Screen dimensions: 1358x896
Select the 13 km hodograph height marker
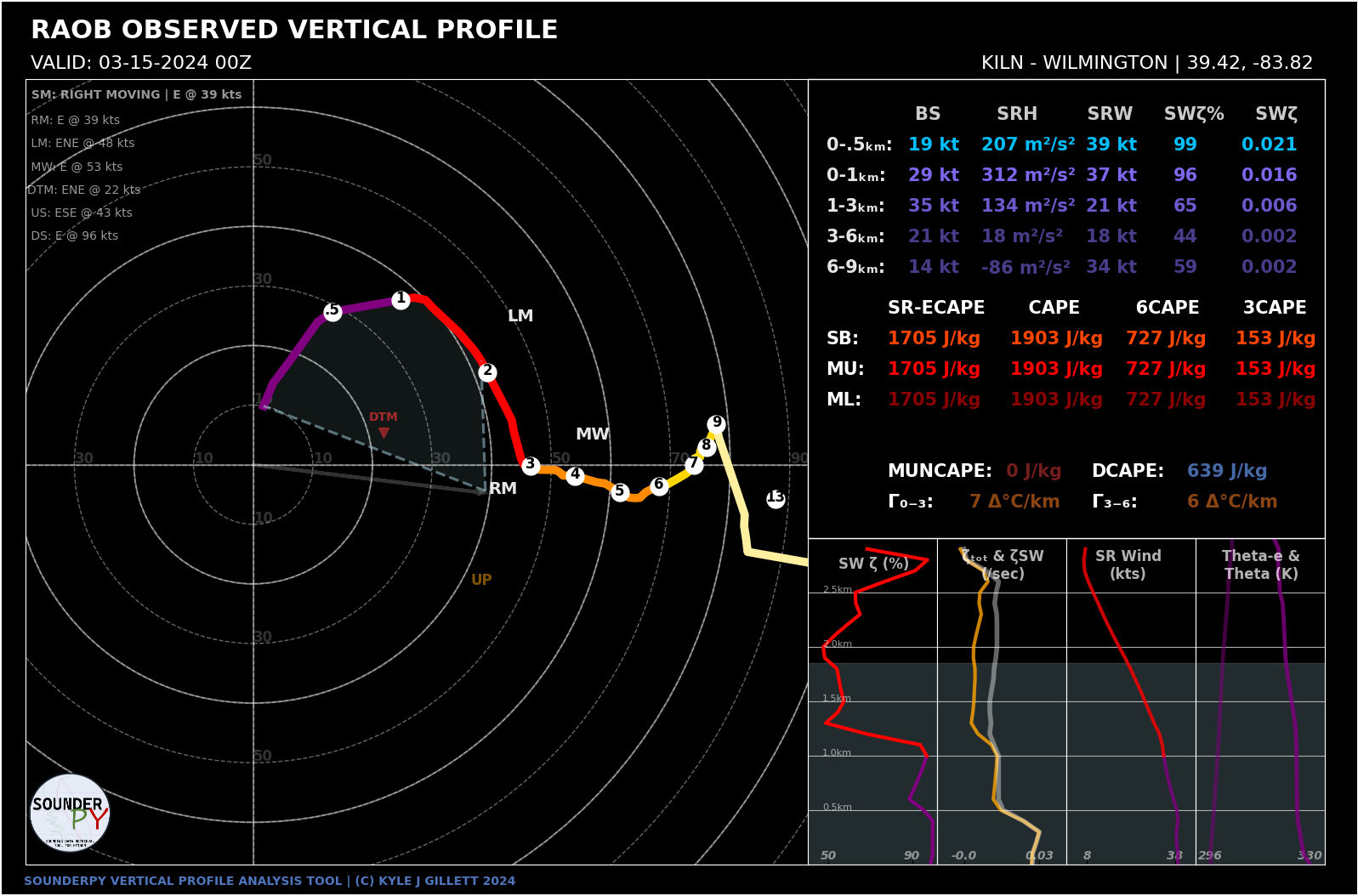776,498
